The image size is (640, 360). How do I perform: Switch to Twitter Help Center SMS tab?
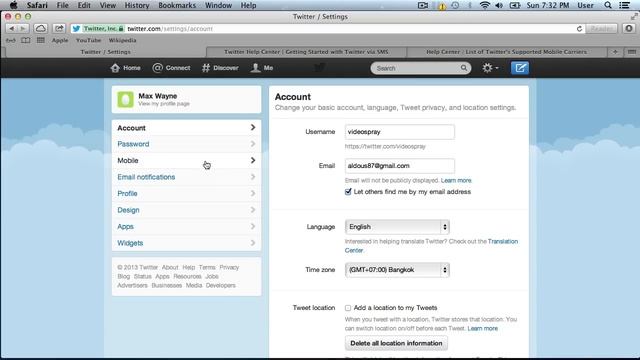click(x=306, y=52)
